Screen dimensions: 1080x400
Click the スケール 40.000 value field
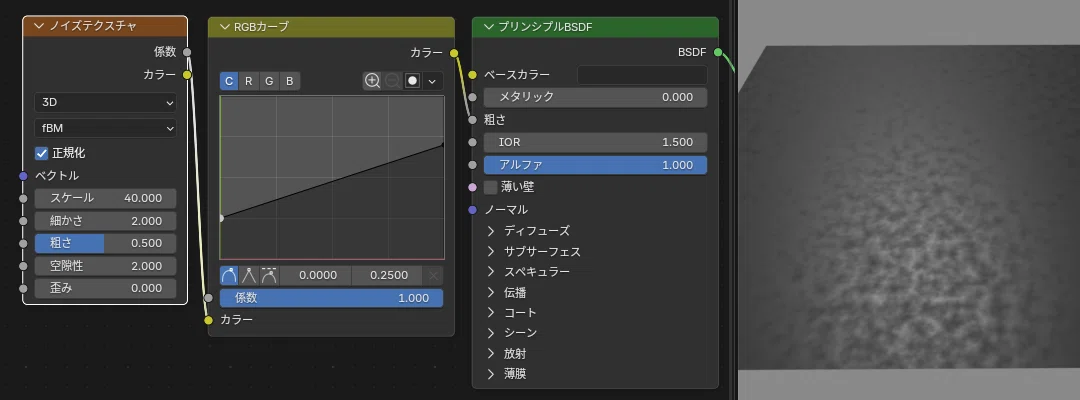(x=105, y=198)
